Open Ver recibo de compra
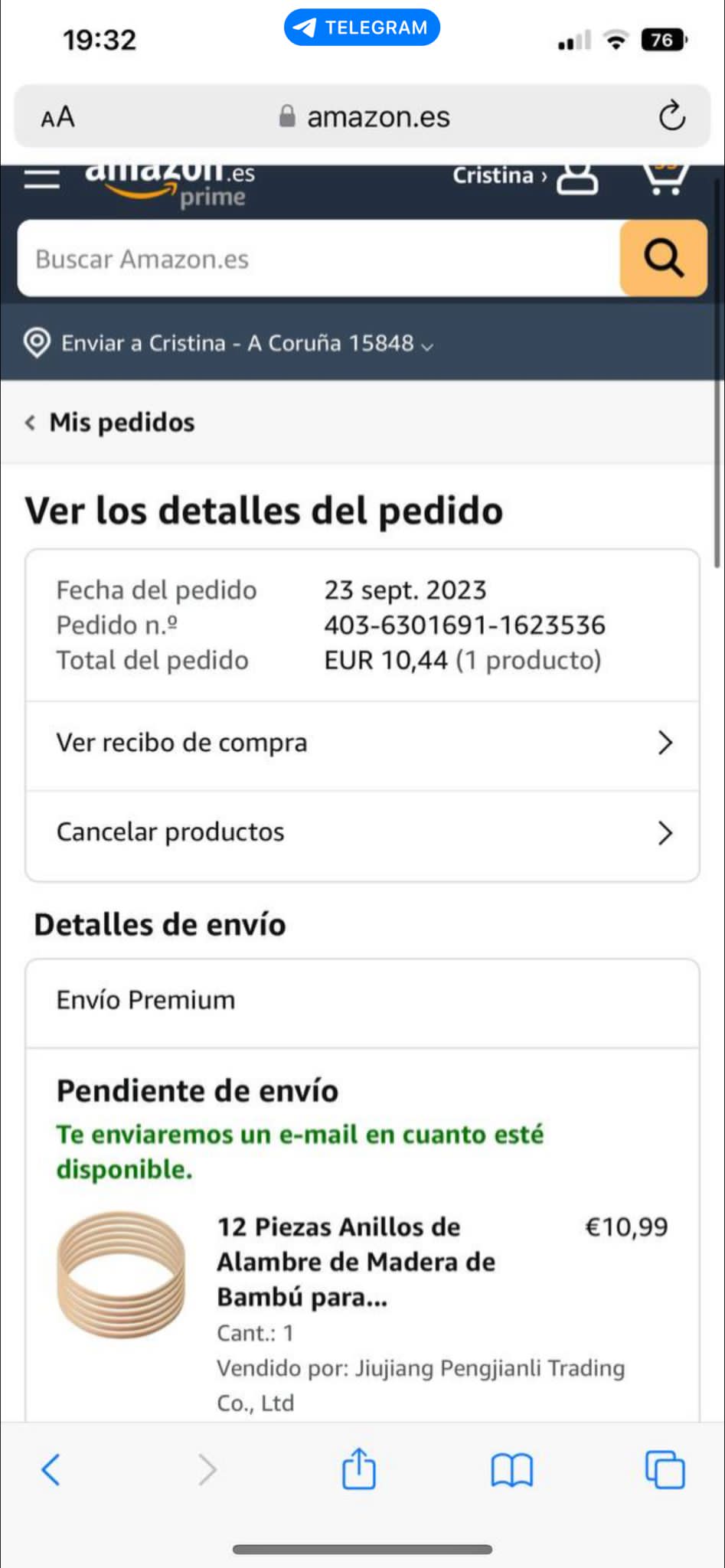This screenshot has width=725, height=1568. 362,743
